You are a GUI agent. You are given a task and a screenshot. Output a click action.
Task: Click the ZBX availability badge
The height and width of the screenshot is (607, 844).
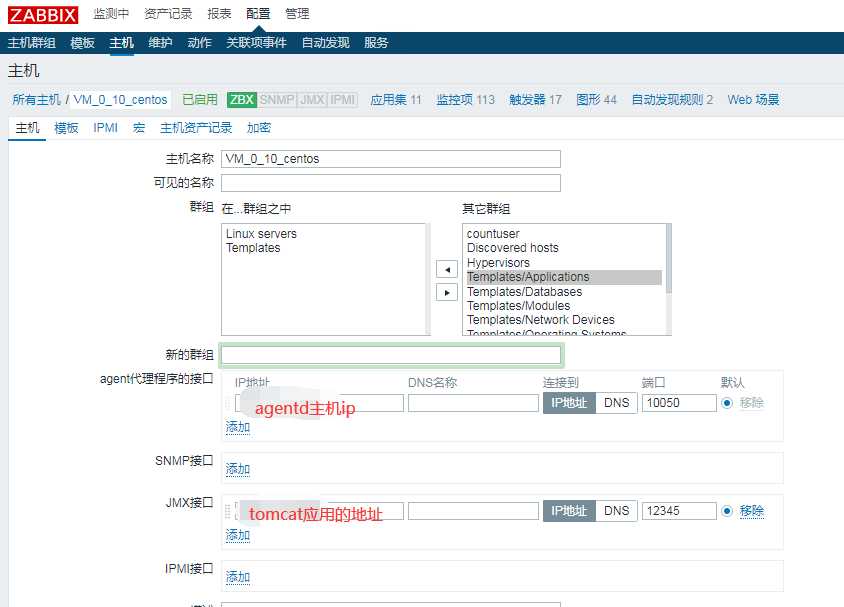click(x=242, y=100)
